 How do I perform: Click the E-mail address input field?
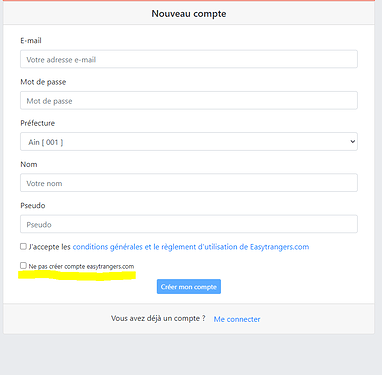click(x=189, y=59)
